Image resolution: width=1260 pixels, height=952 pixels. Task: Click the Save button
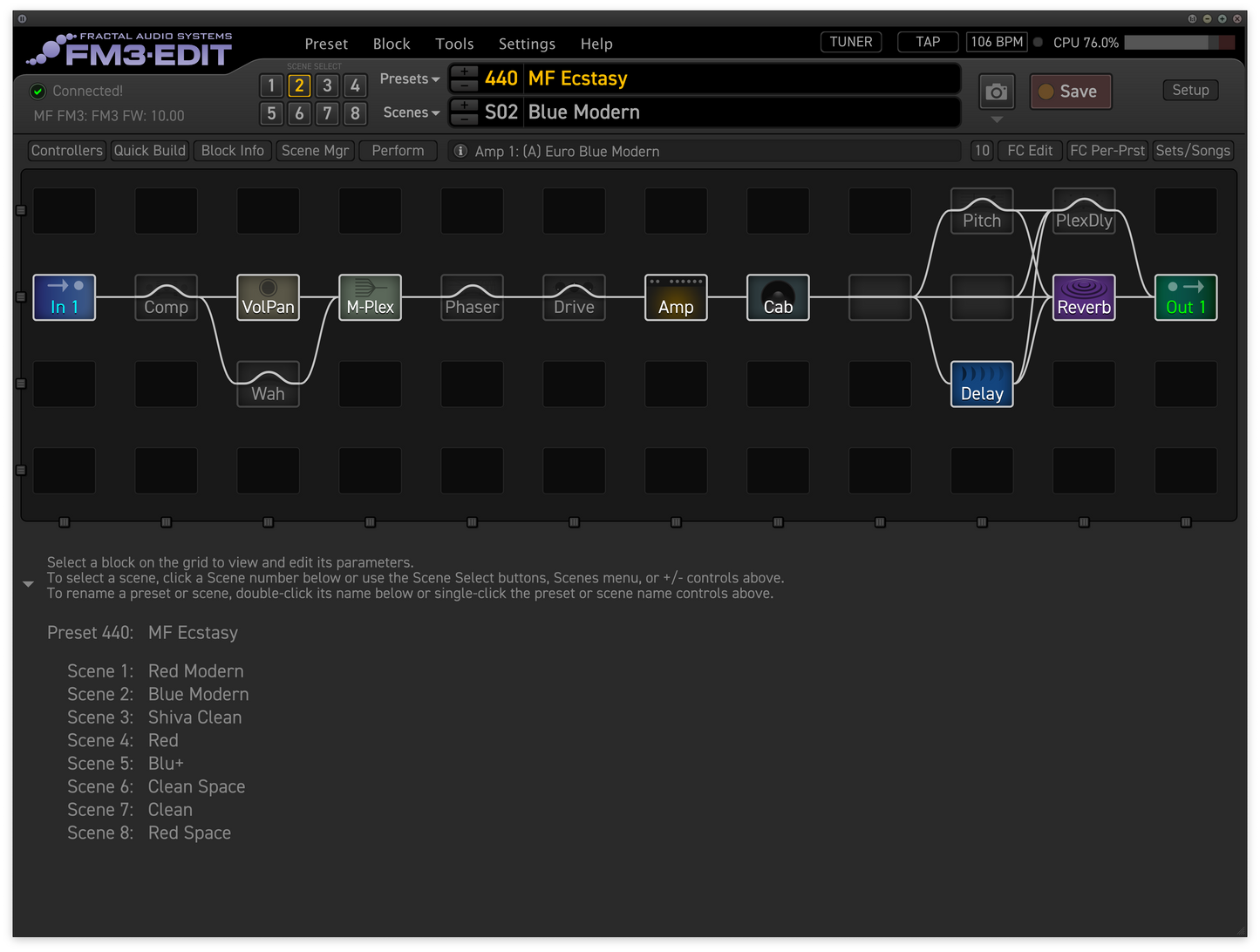(1071, 91)
